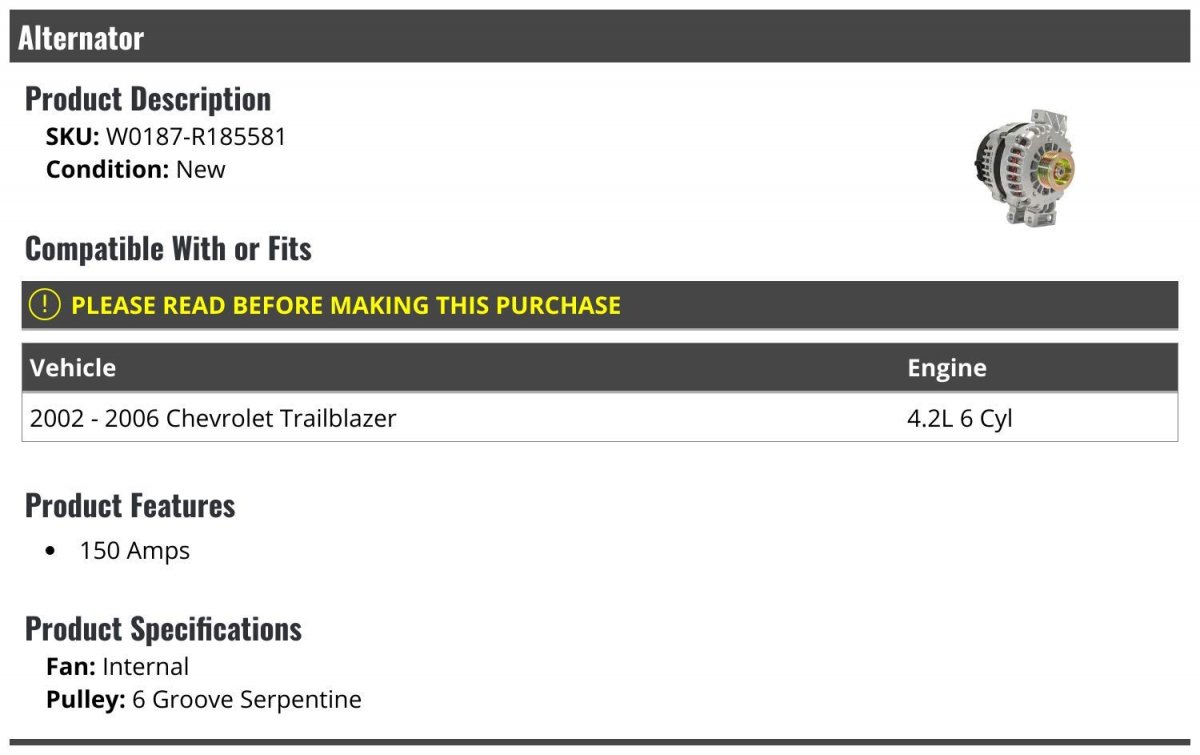Screen dimensions: 1200x755
Task: Click the 4.2L 6 Cyl engine cell
Action: click(960, 418)
